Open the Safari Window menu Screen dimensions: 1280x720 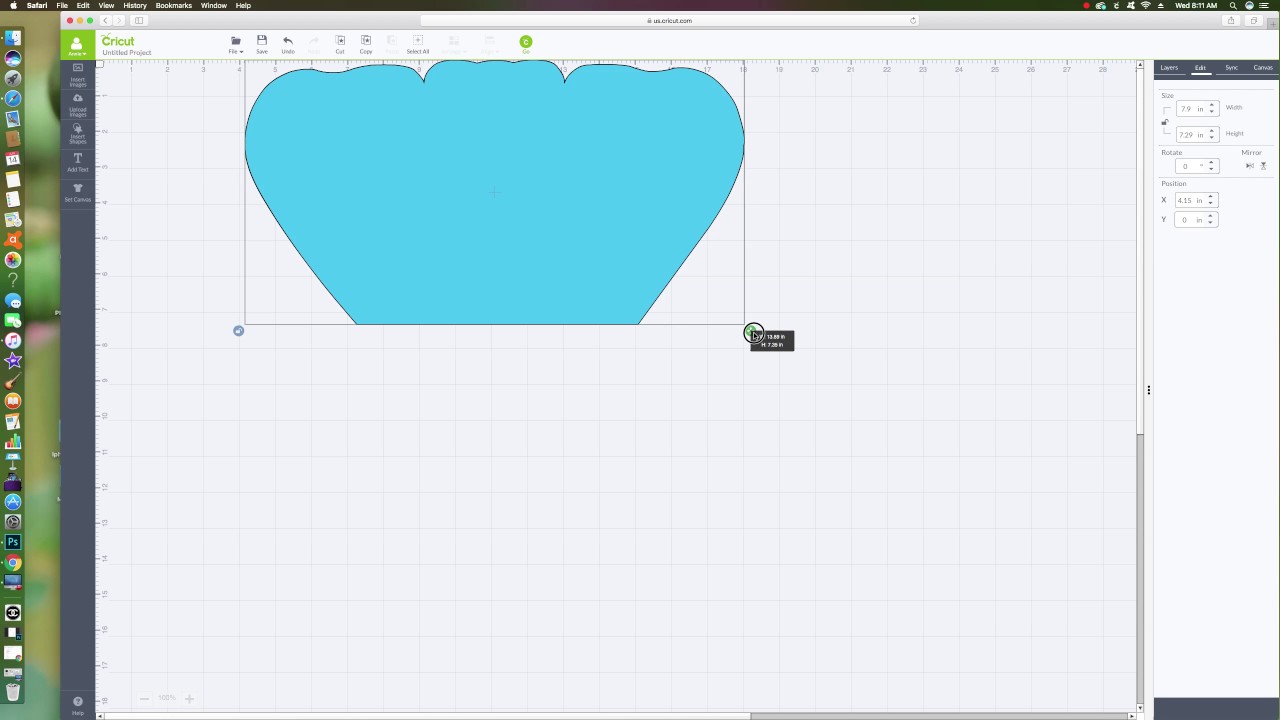tap(213, 5)
